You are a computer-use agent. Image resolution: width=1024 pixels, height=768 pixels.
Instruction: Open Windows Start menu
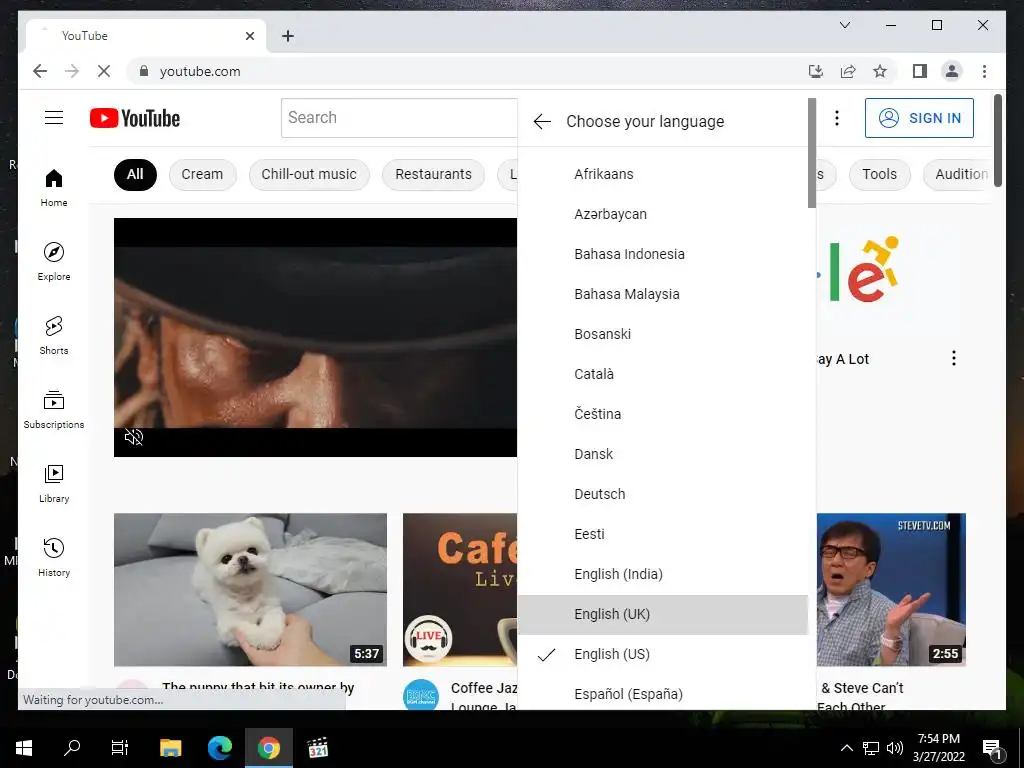coord(24,748)
